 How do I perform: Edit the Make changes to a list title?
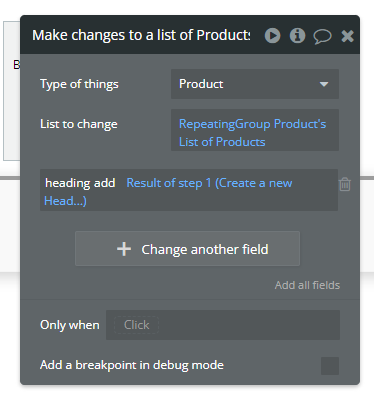tap(141, 35)
